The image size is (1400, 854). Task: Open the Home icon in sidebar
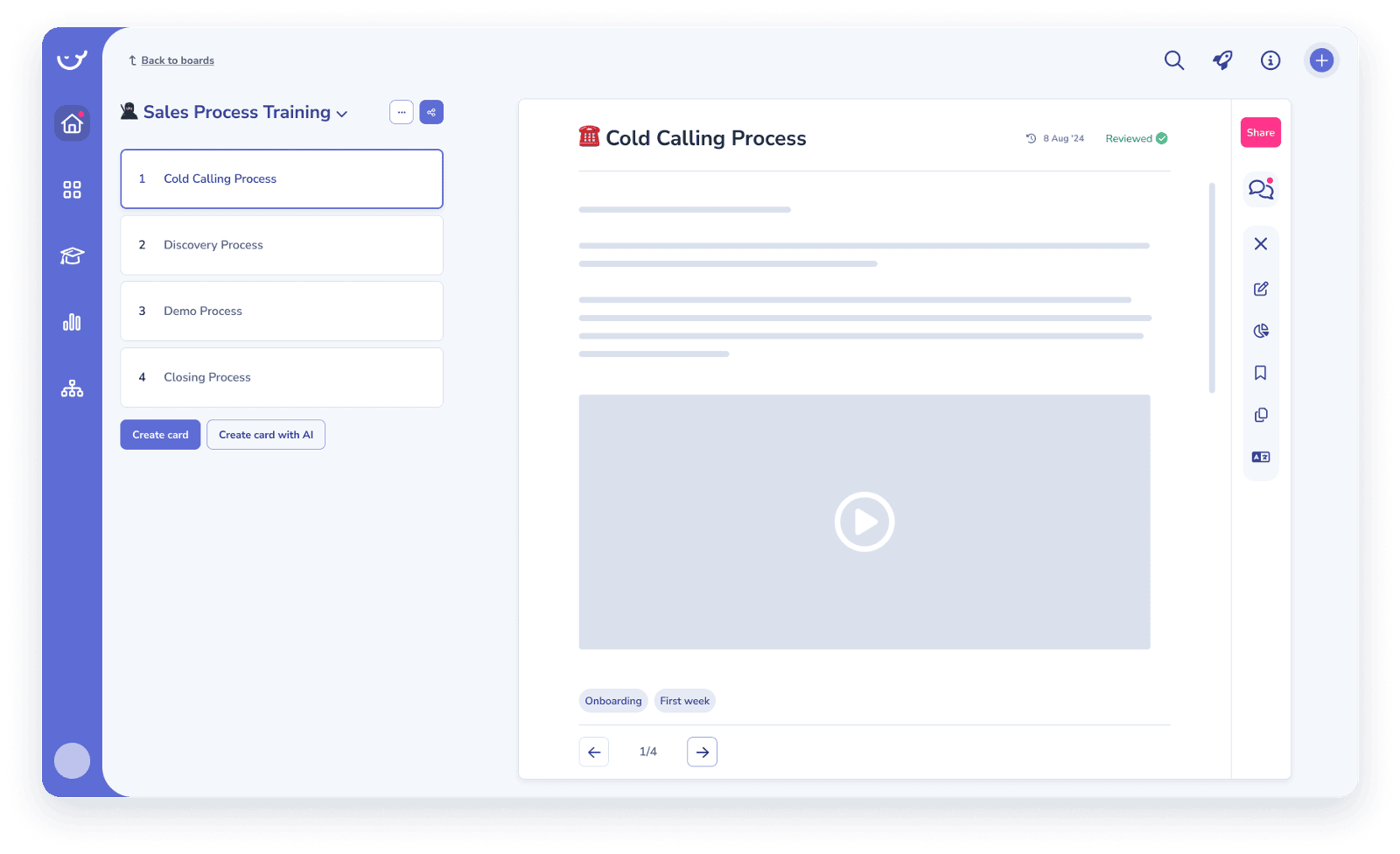pyautogui.click(x=72, y=123)
